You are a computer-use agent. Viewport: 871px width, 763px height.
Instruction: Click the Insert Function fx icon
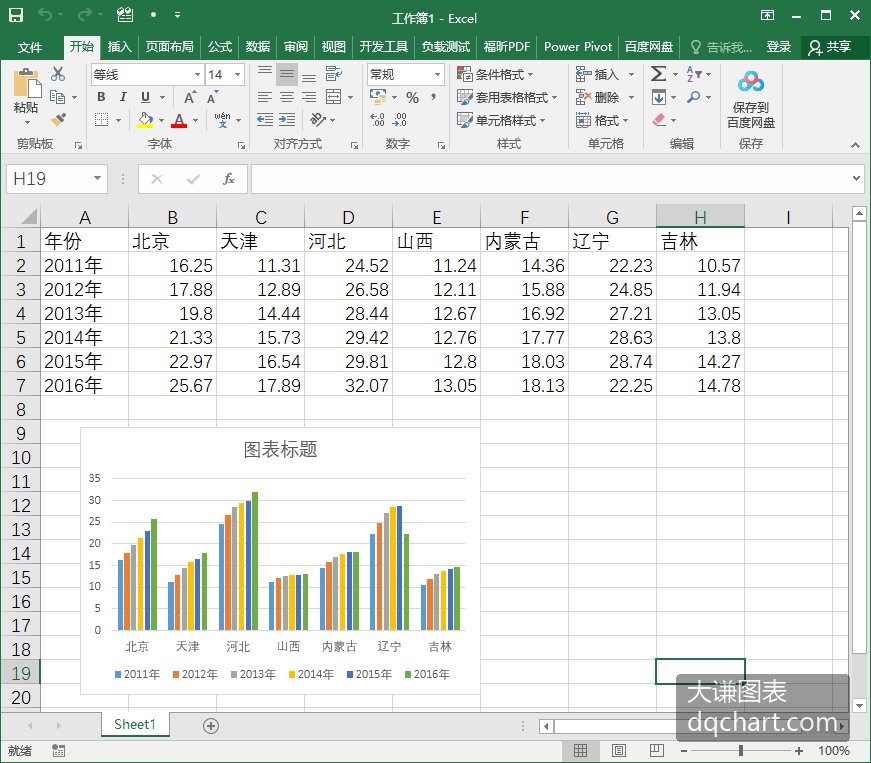tap(228, 179)
